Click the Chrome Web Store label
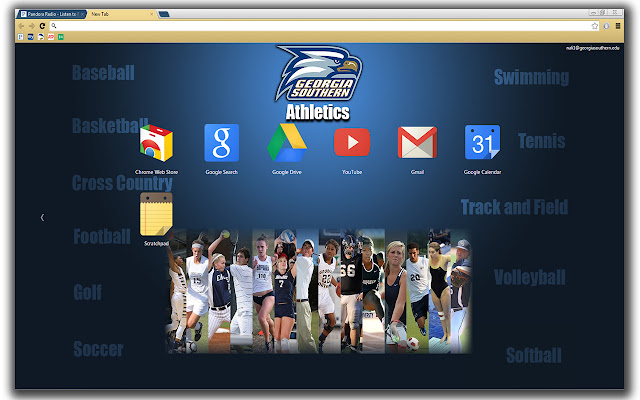 (156, 172)
